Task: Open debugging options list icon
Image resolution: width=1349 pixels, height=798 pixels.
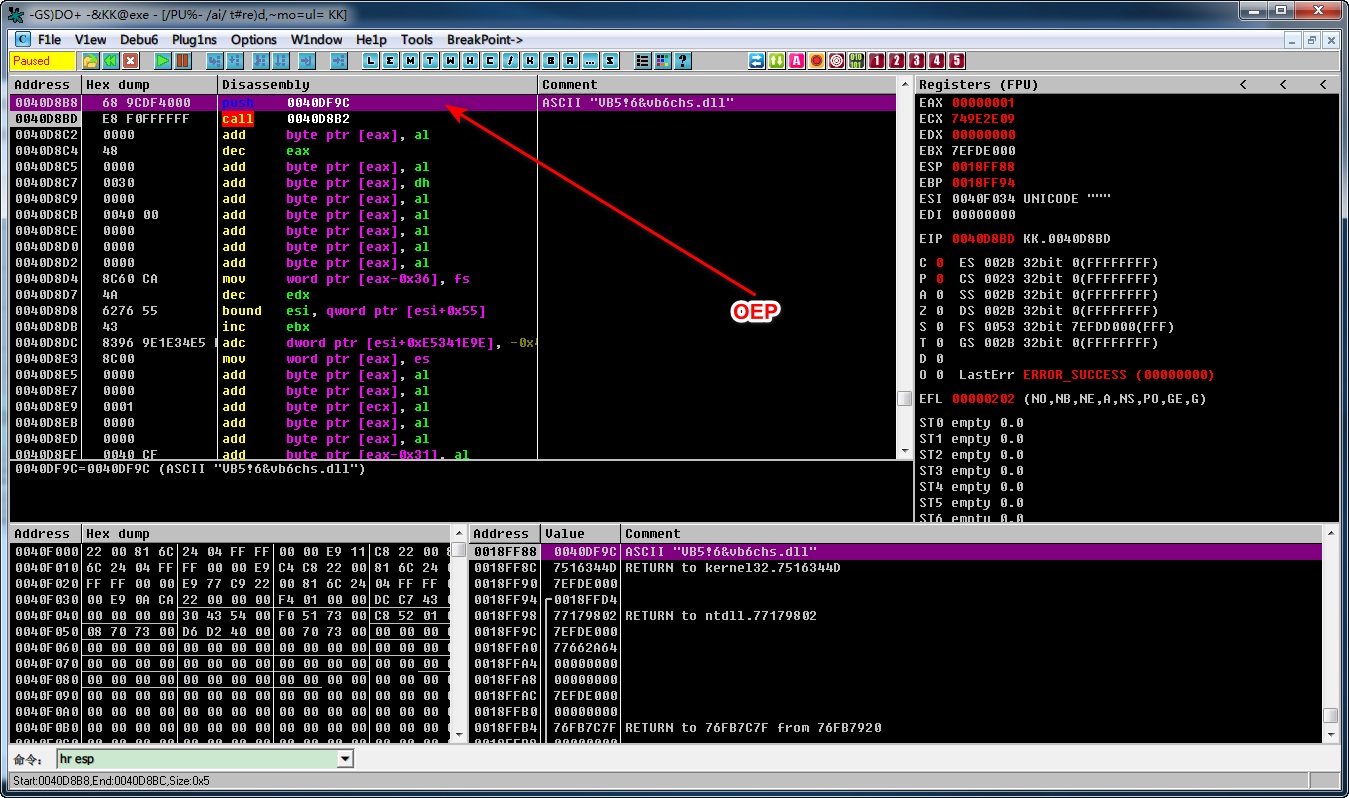Action: click(x=642, y=61)
